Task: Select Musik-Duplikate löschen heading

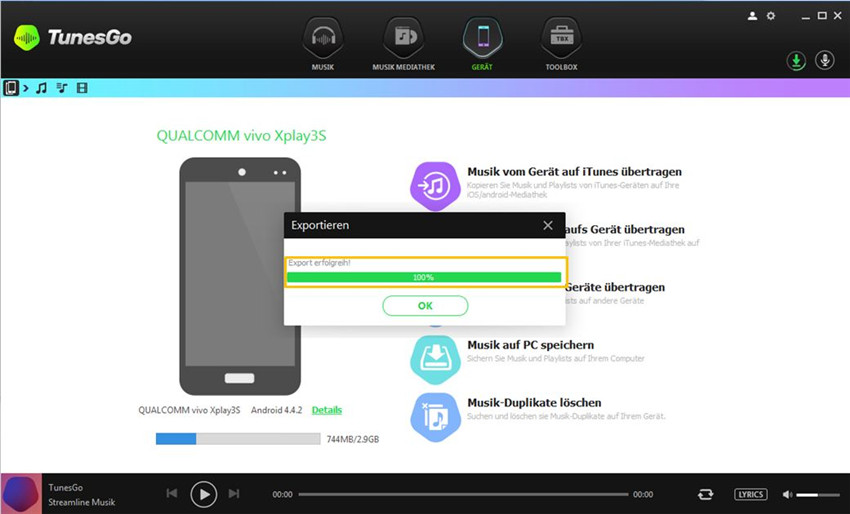Action: tap(535, 402)
